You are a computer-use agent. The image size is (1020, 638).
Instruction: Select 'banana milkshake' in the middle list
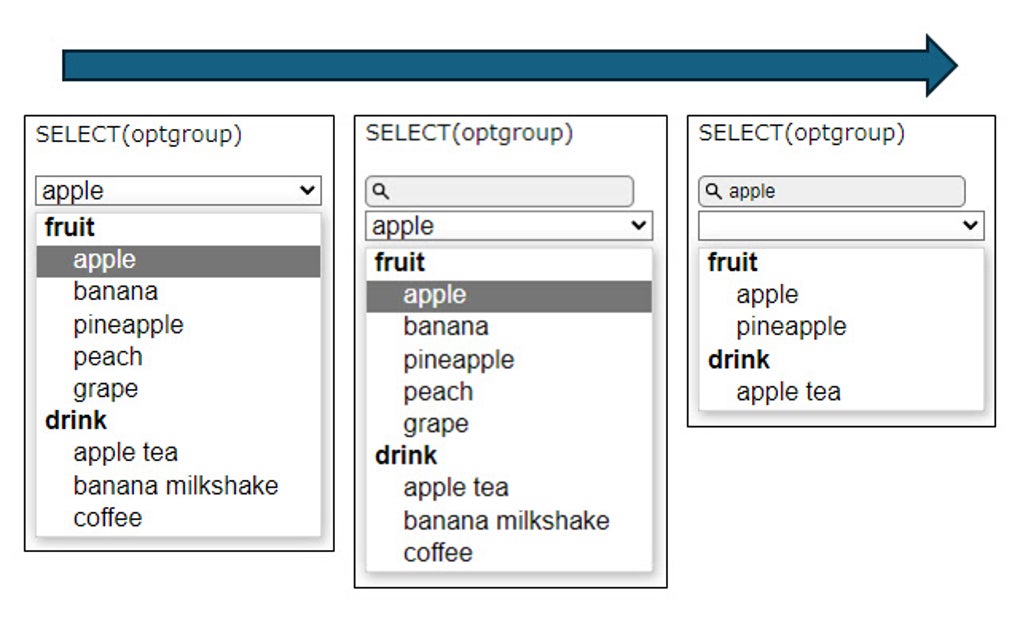click(x=505, y=520)
